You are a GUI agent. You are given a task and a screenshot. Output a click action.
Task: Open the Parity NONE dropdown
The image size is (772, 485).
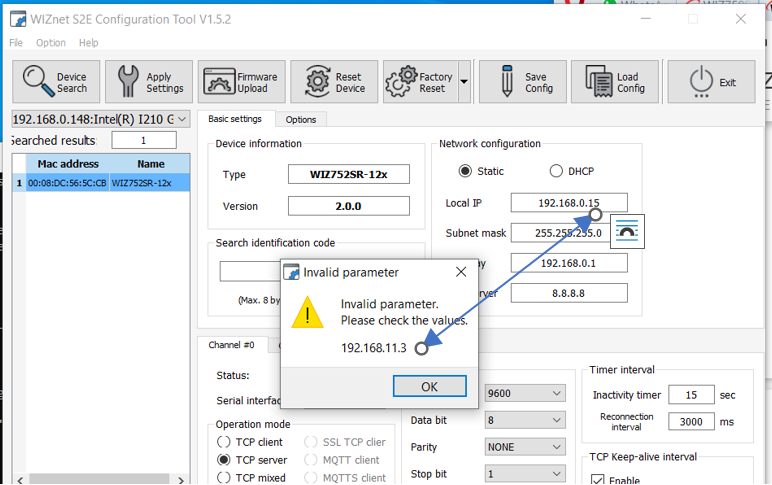coord(525,447)
